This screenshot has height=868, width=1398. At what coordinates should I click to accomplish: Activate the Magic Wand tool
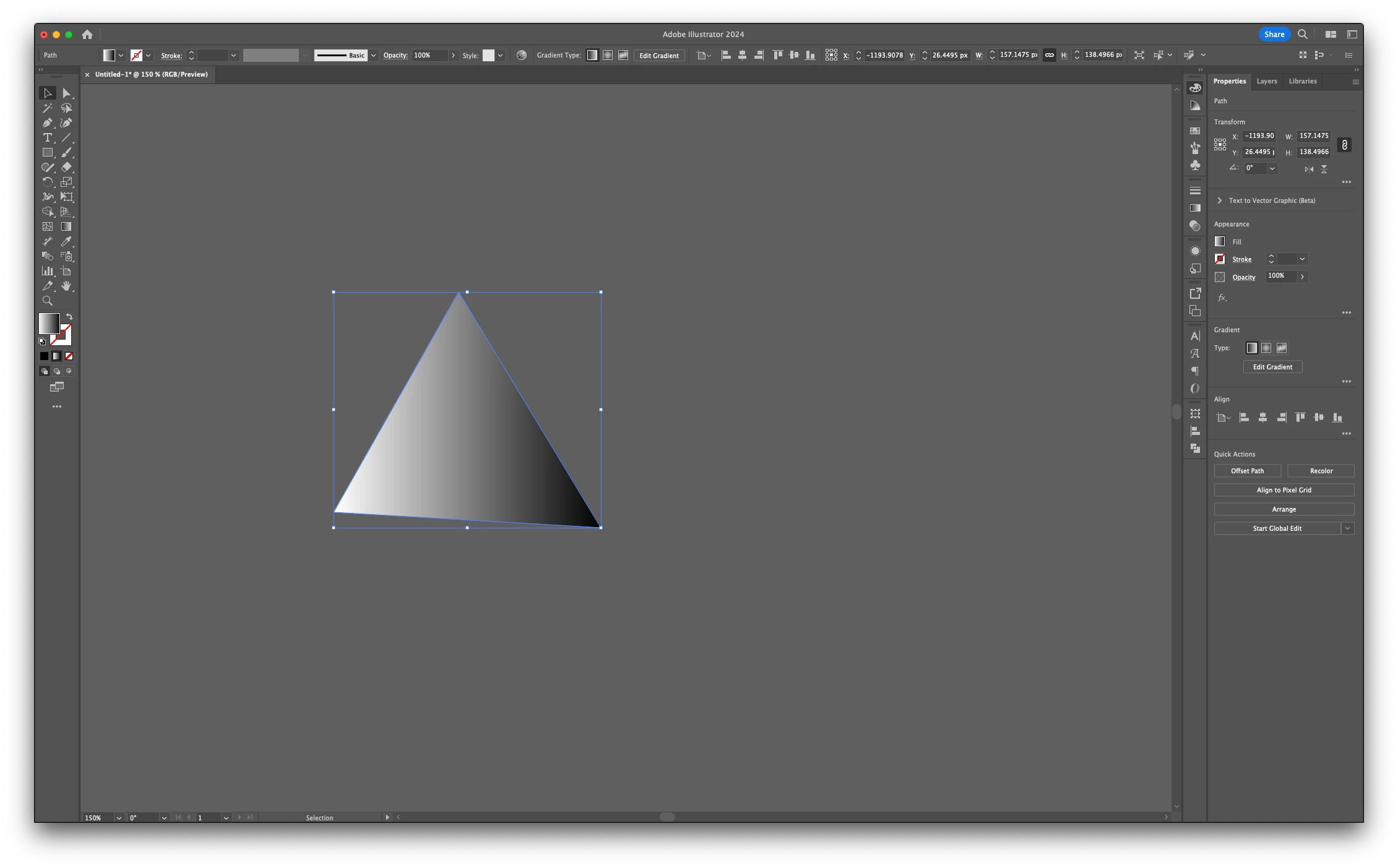coord(47,108)
